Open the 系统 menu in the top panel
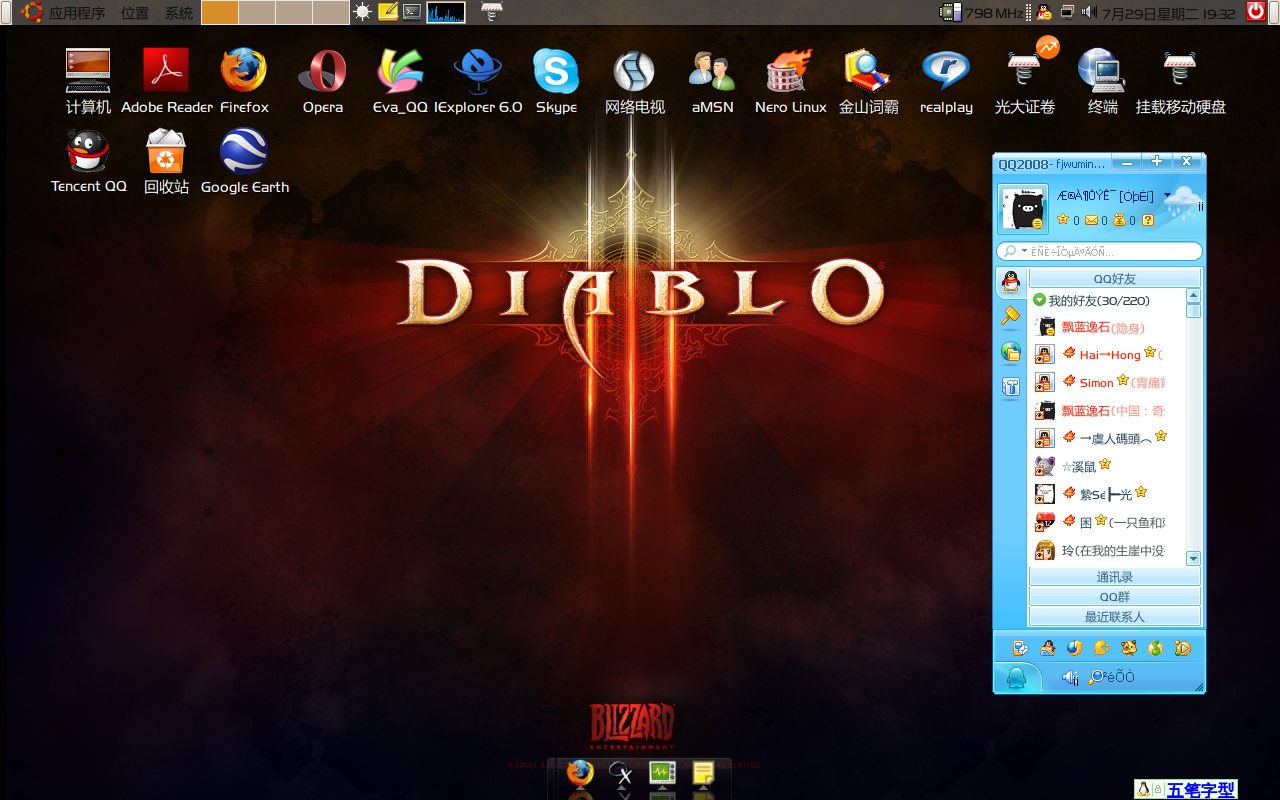 [179, 13]
